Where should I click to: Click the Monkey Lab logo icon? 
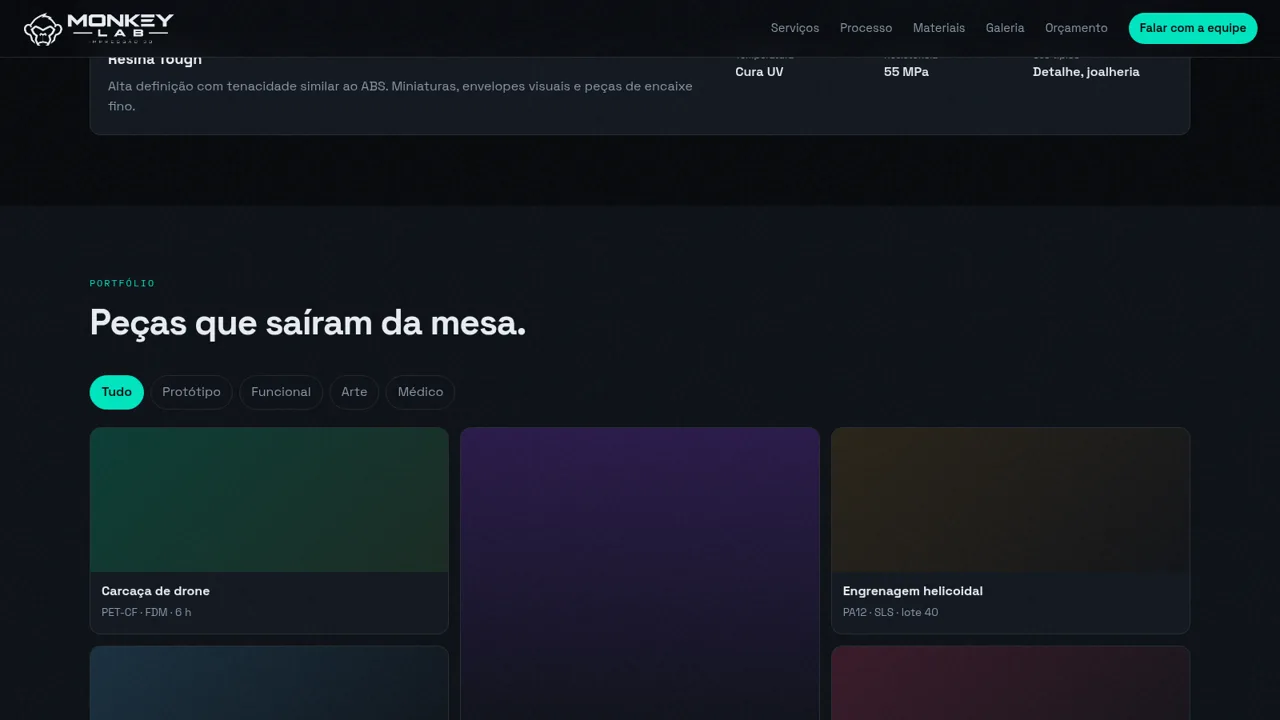[43, 29]
